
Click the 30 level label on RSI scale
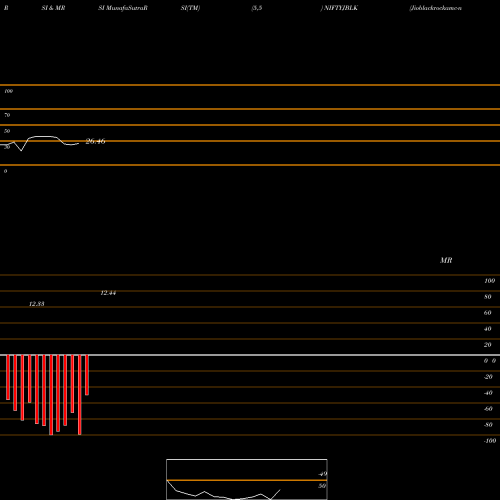coord(7,147)
